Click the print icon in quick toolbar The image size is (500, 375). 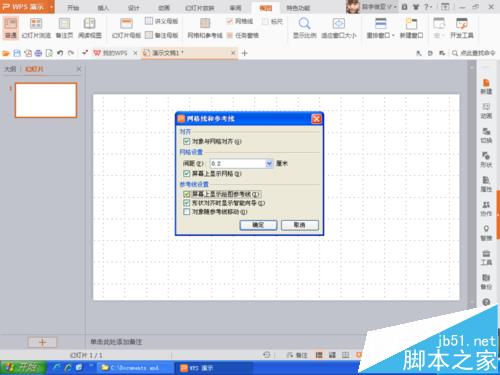coord(38,53)
